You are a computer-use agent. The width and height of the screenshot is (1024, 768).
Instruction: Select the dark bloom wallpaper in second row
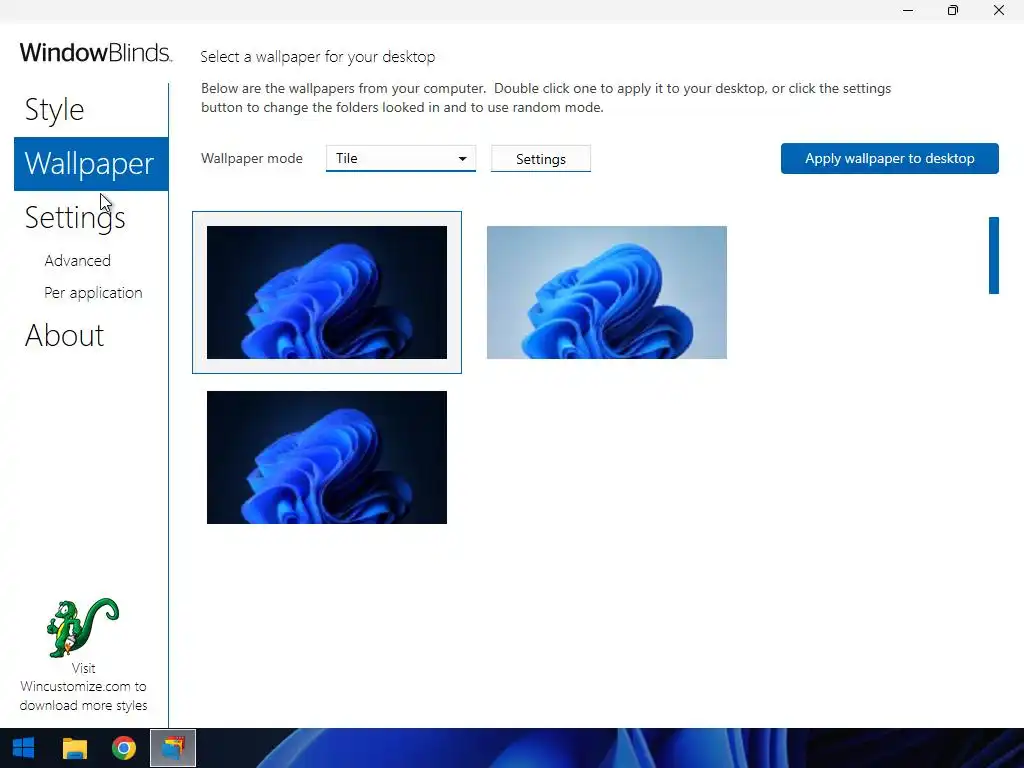click(x=327, y=457)
